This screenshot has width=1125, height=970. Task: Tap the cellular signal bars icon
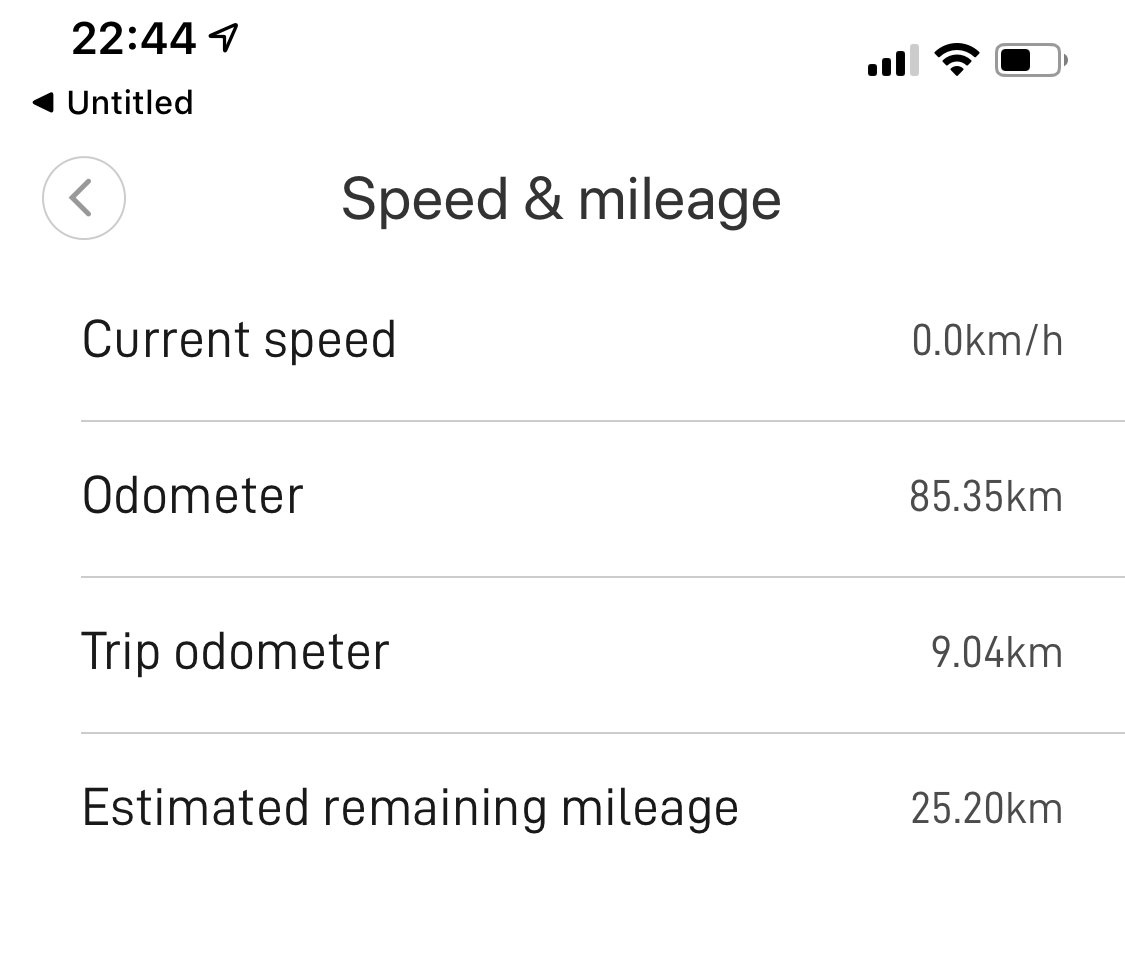(893, 62)
